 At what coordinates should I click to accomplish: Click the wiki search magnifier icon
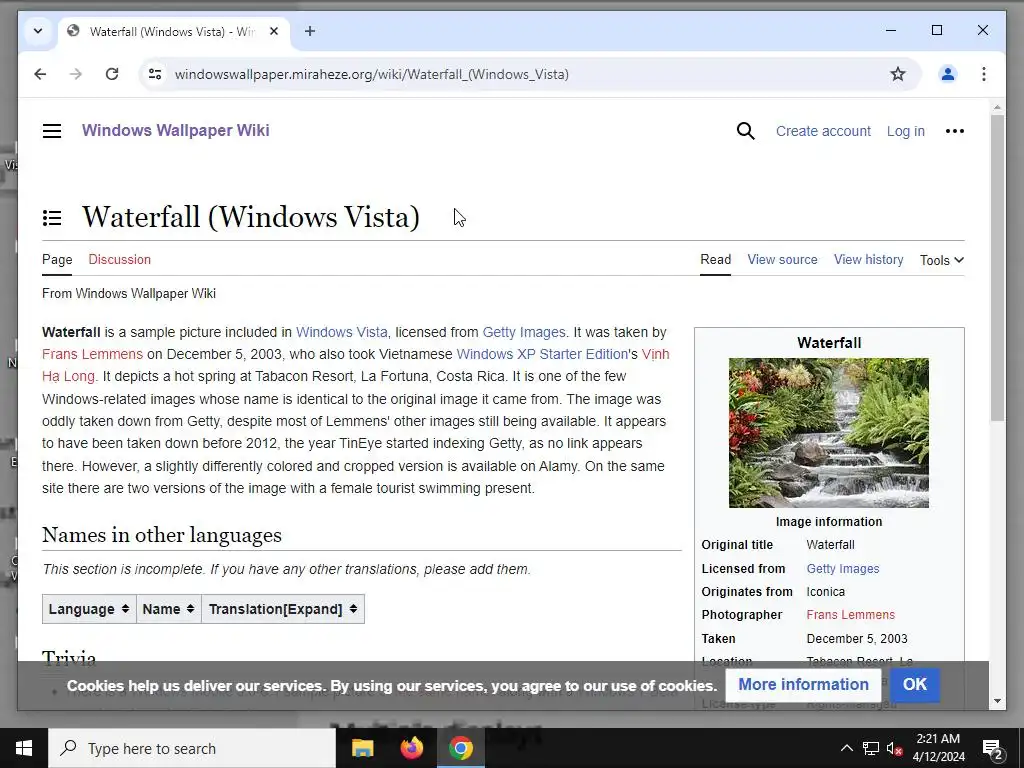pyautogui.click(x=745, y=131)
